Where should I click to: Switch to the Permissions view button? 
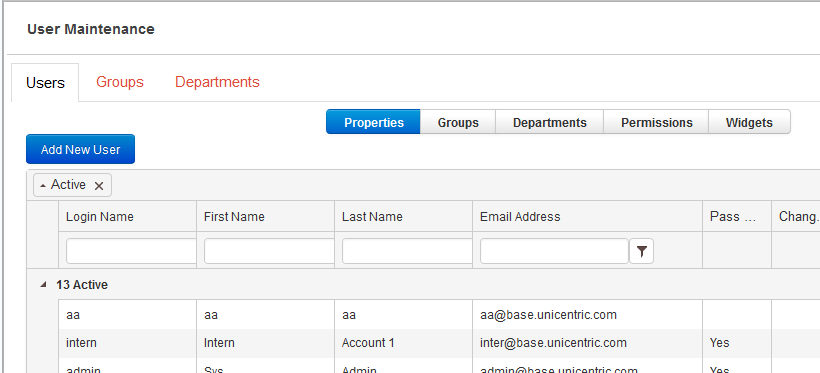point(656,122)
